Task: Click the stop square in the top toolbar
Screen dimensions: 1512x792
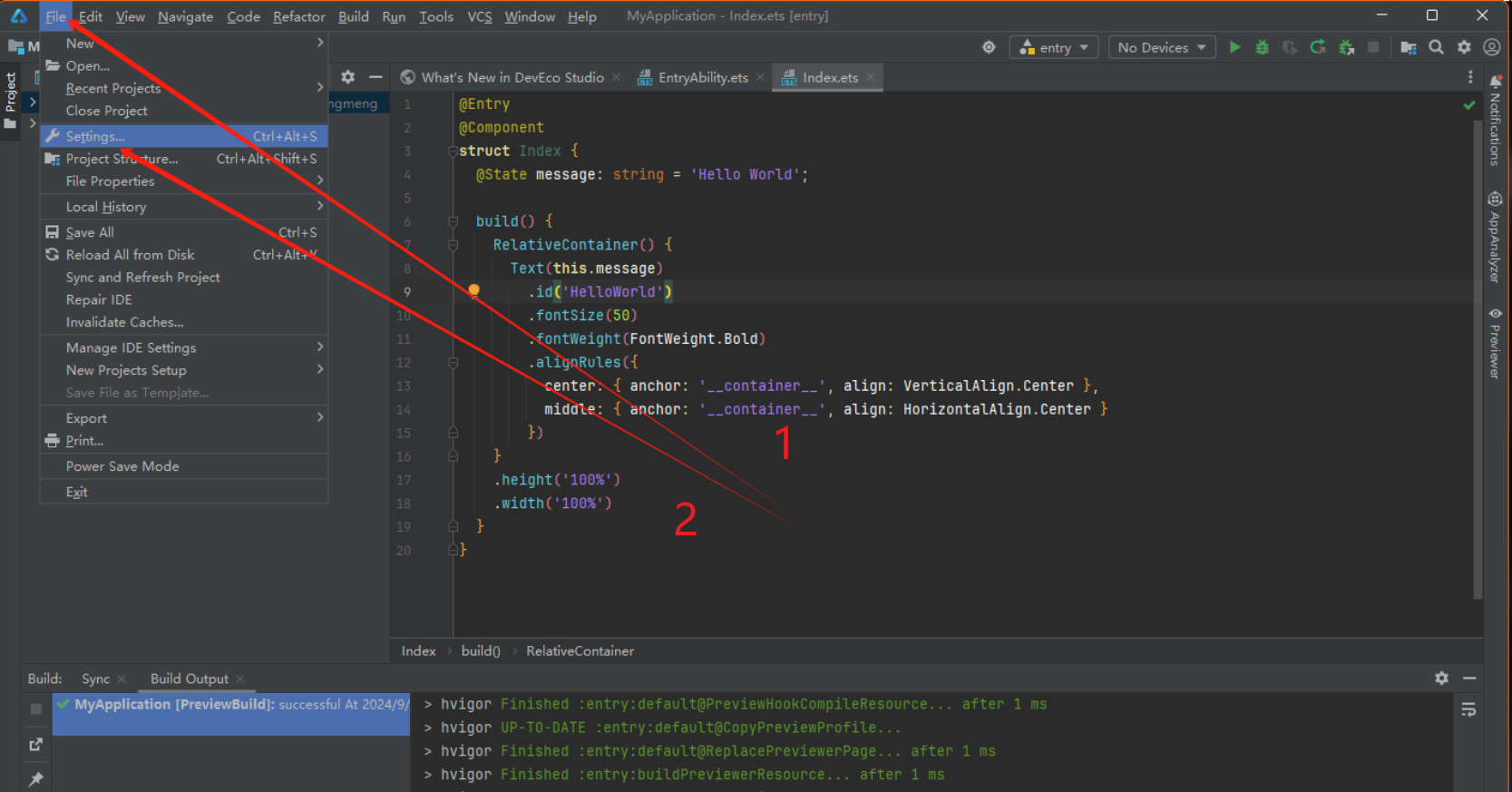Action: tap(1373, 47)
